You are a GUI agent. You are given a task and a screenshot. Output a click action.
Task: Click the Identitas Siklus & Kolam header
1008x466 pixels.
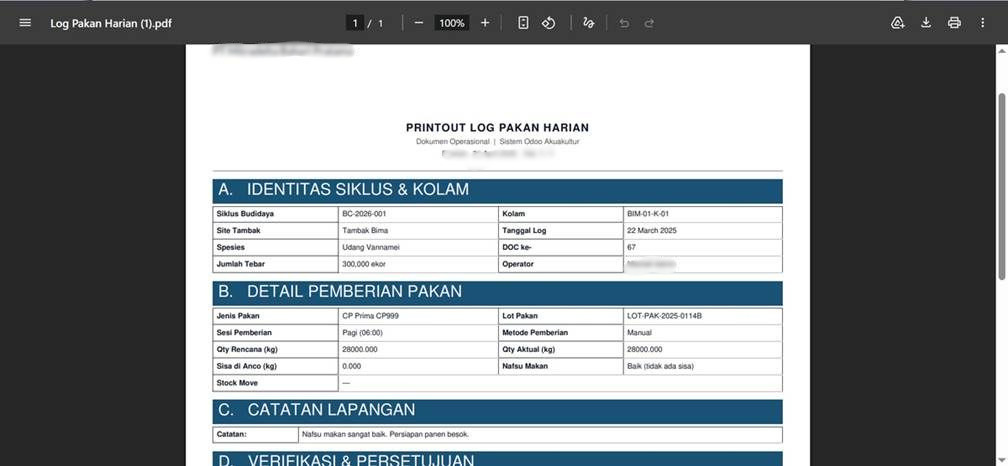[358, 190]
